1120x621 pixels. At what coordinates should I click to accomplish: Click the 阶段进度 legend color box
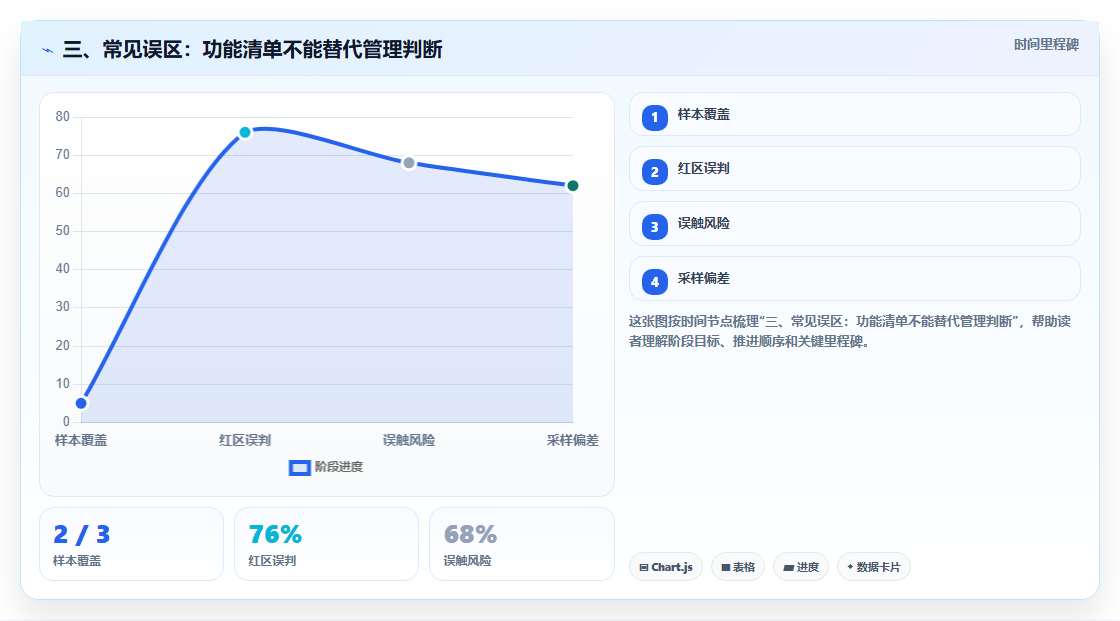[299, 467]
